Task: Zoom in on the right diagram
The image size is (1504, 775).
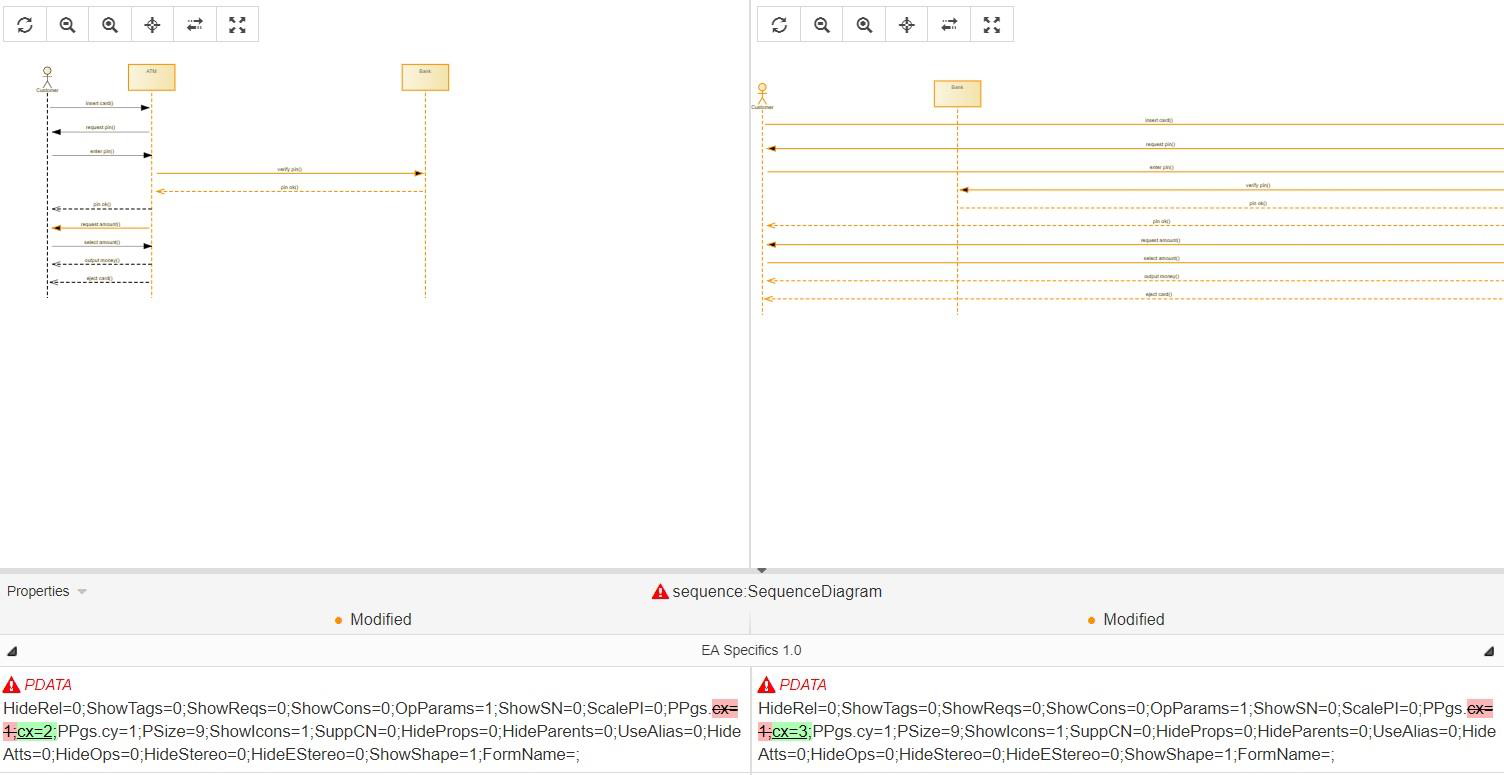Action: 864,24
